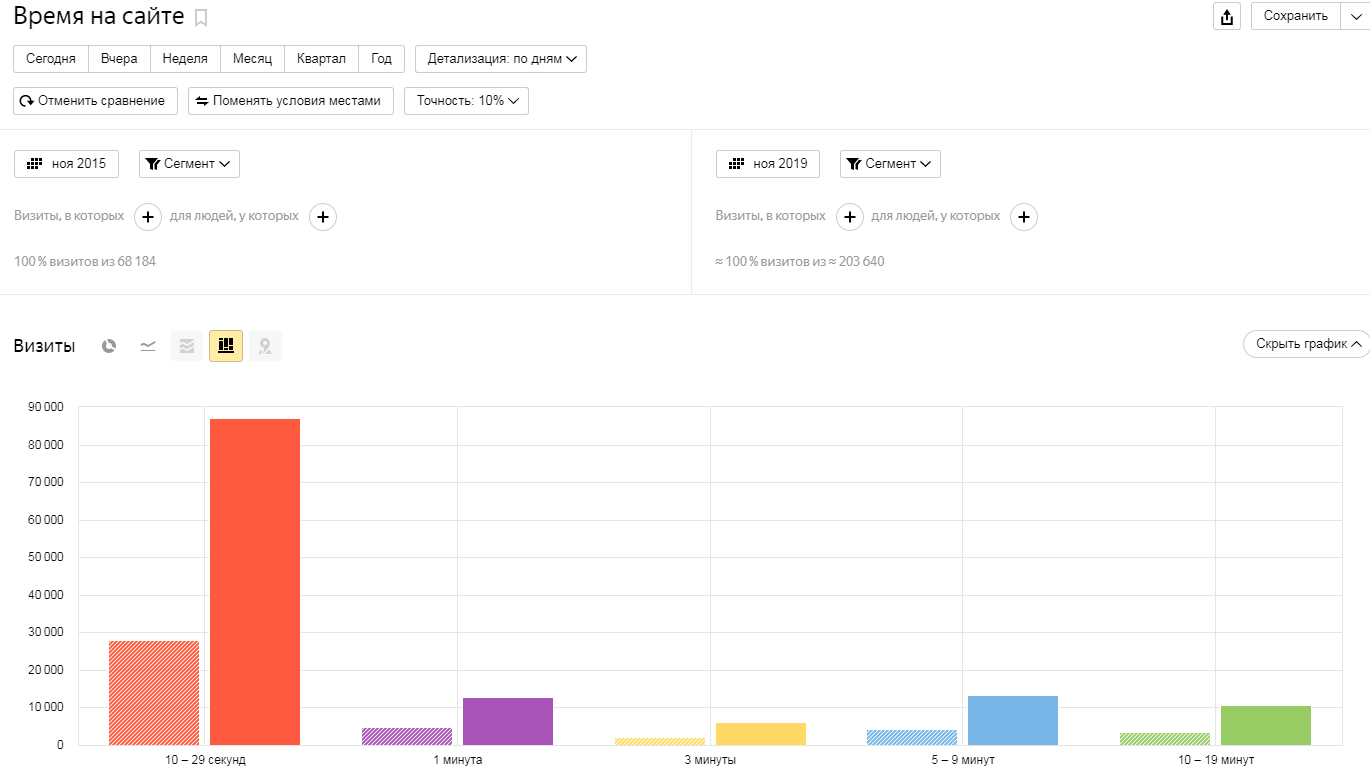Bookmark the report next to the title
Viewport: 1370px width, 778px height.
201,17
